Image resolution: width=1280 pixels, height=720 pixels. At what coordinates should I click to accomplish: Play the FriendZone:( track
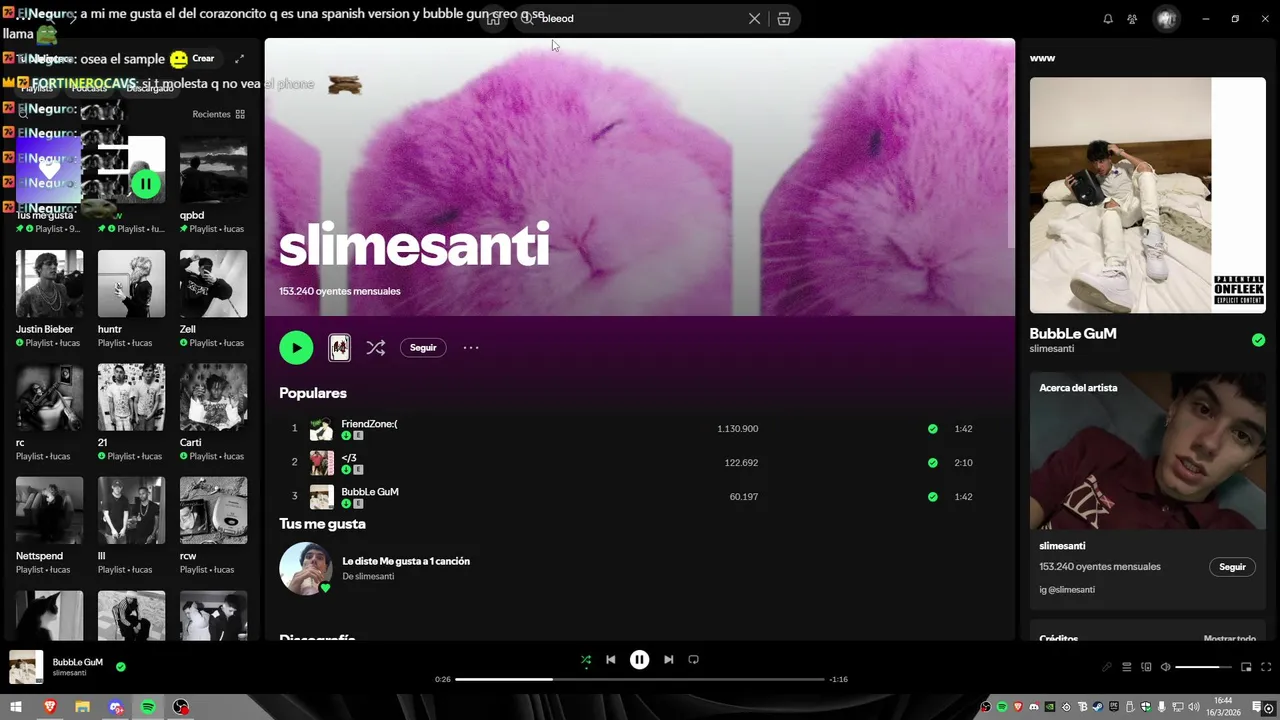(x=369, y=424)
